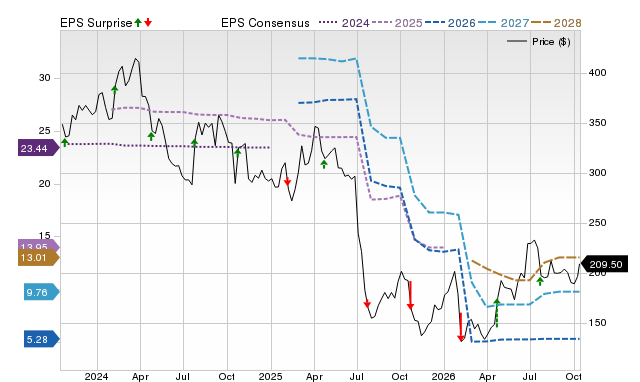Select green surprise arrow in February 2024
The height and width of the screenshot is (382, 640).
(x=115, y=90)
